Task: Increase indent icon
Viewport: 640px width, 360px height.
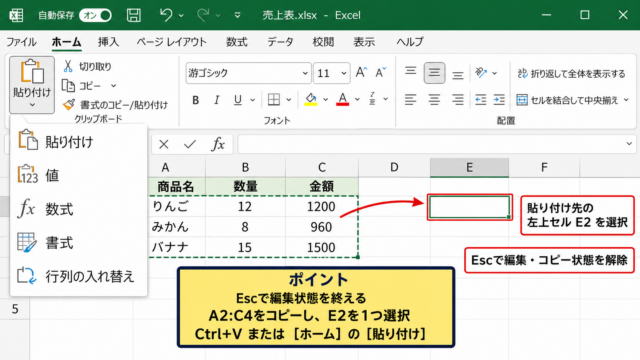Action: pyautogui.click(x=499, y=100)
